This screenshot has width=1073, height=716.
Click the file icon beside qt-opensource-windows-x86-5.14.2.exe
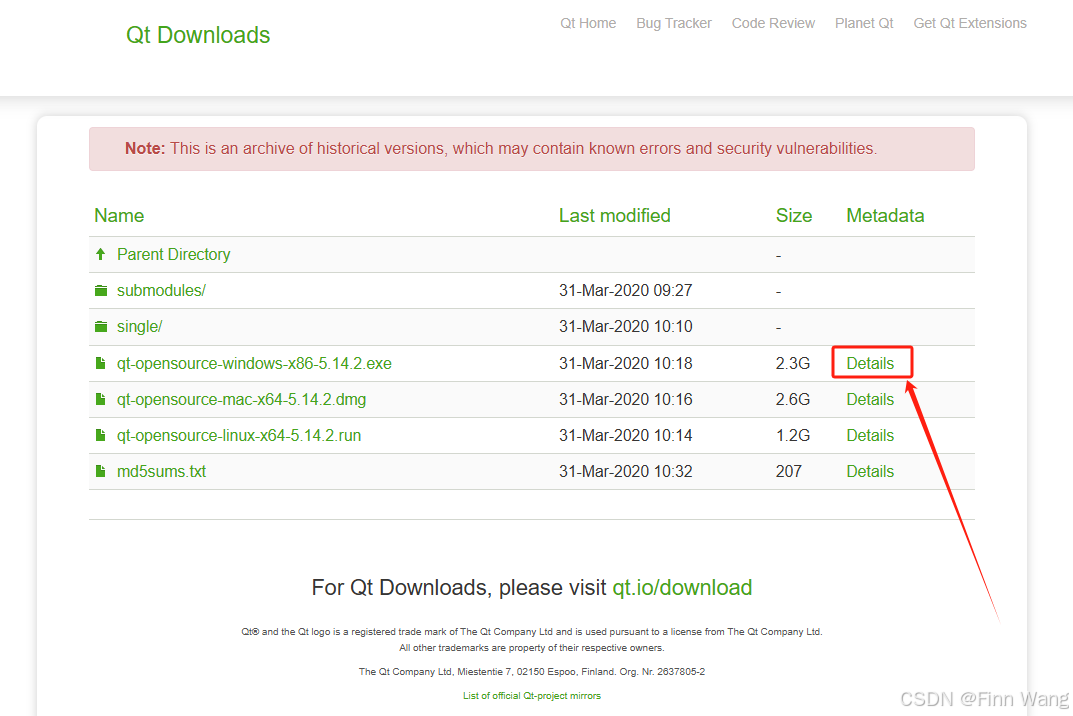pos(101,363)
